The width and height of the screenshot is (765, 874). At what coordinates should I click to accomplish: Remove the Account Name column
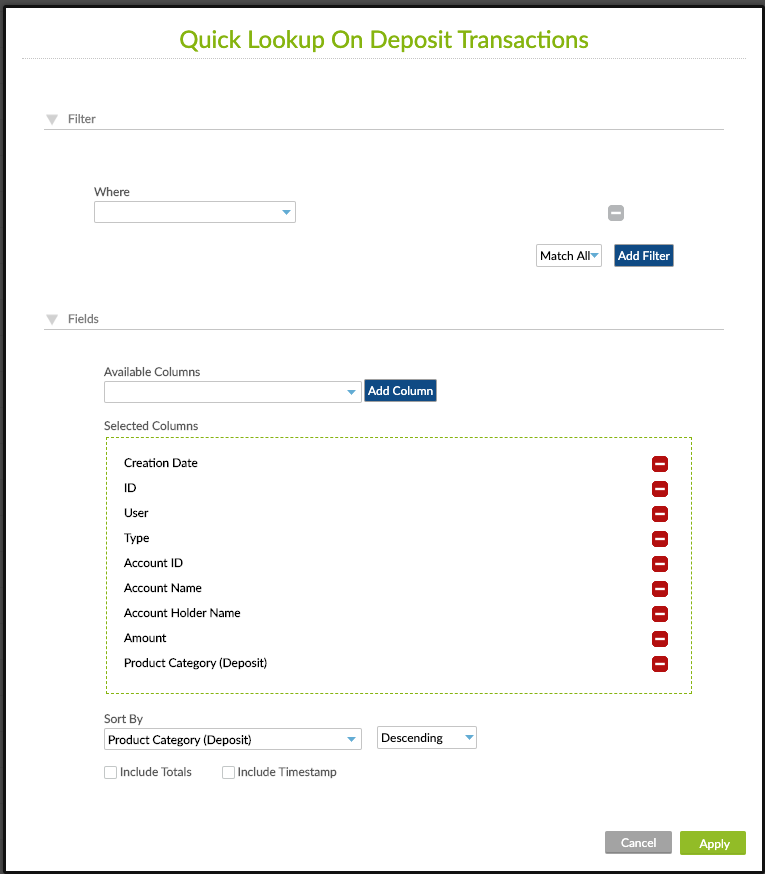(x=659, y=589)
